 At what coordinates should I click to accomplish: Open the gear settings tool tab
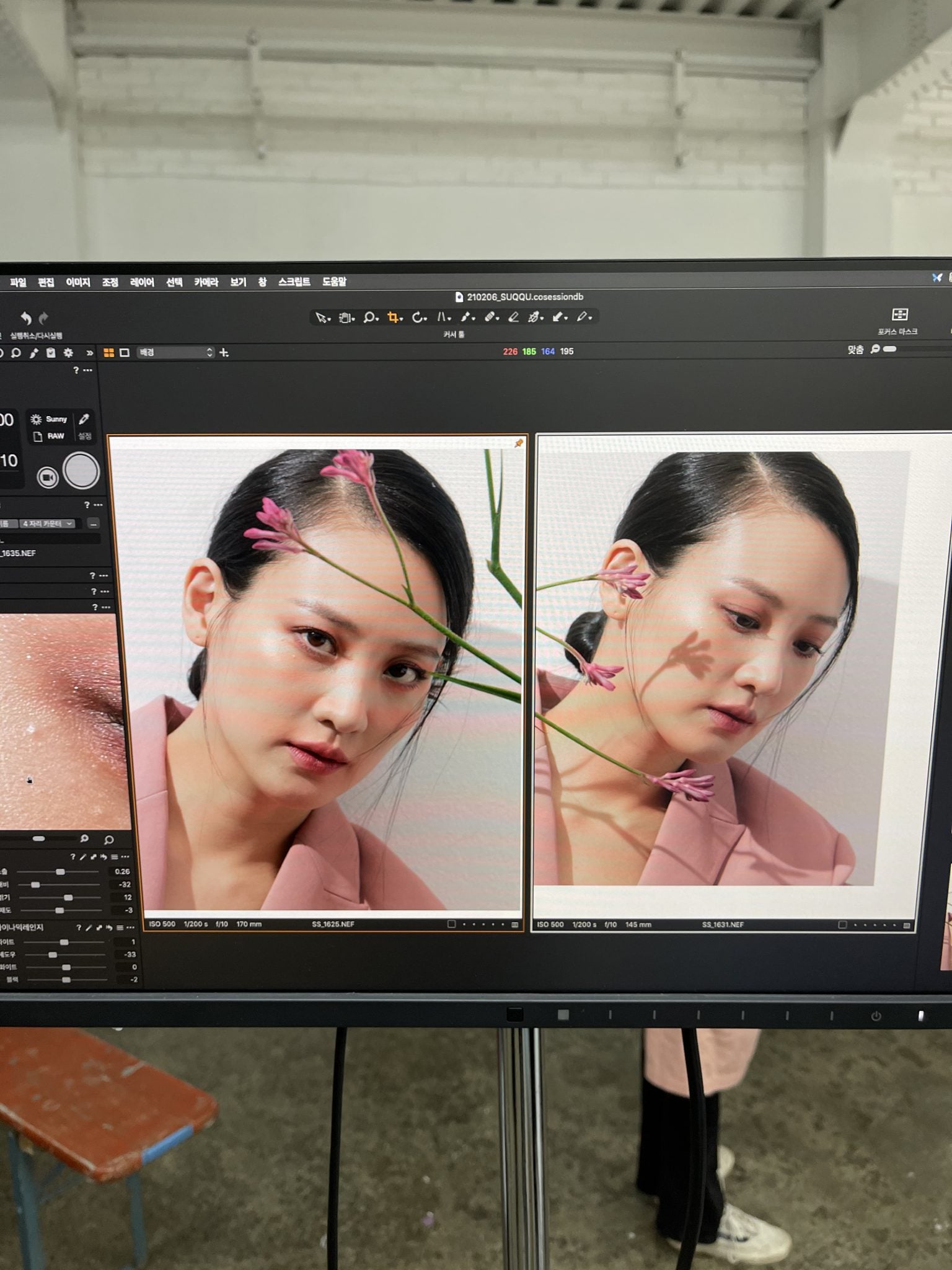tap(68, 353)
